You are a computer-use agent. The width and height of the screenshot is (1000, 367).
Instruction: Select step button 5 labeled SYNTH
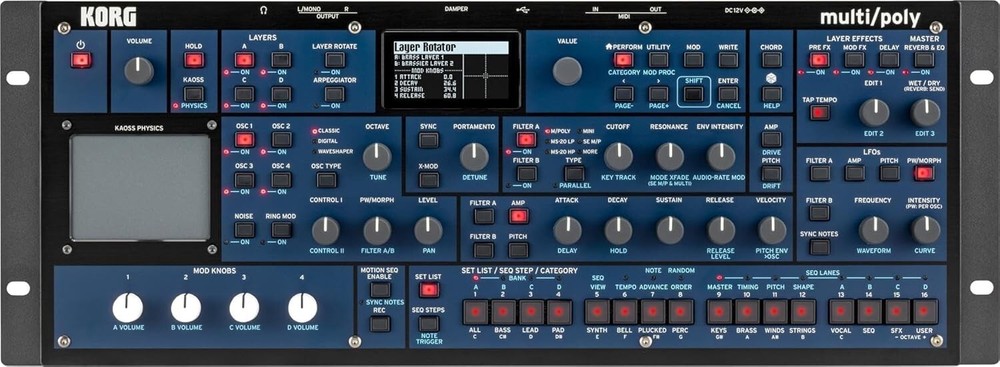[x=597, y=311]
